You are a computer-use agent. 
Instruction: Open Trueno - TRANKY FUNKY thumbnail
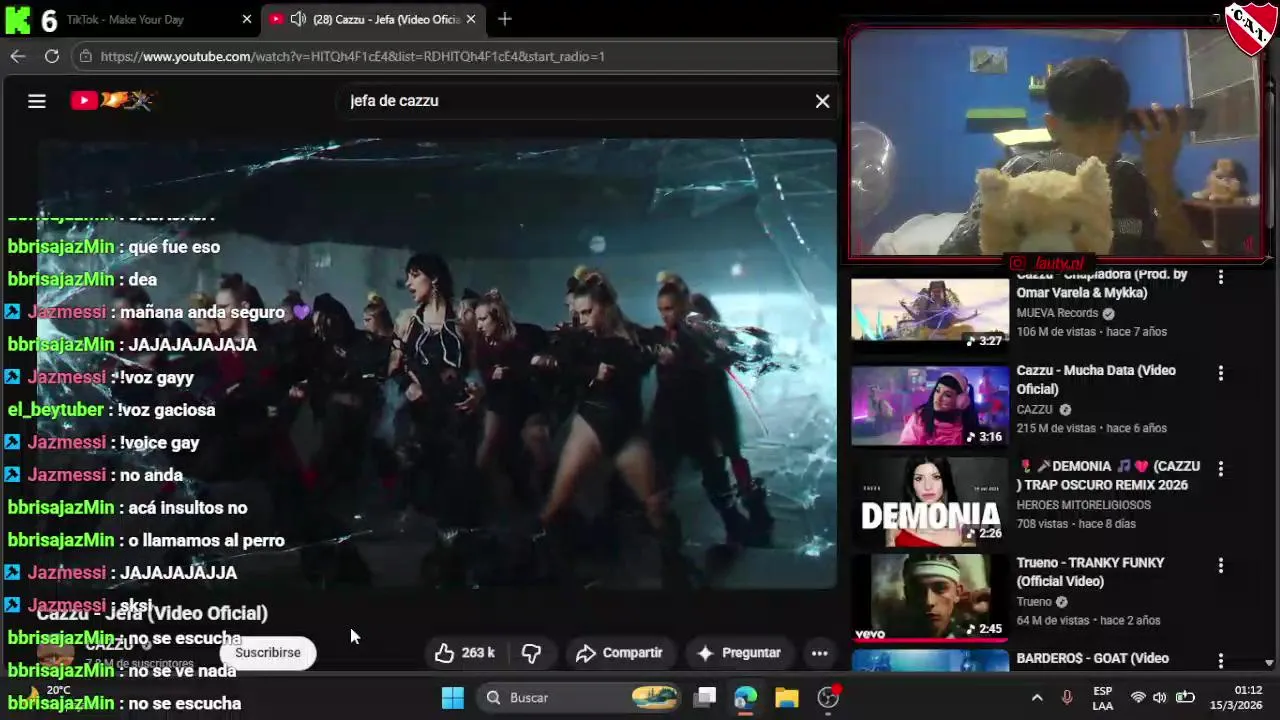pos(930,597)
